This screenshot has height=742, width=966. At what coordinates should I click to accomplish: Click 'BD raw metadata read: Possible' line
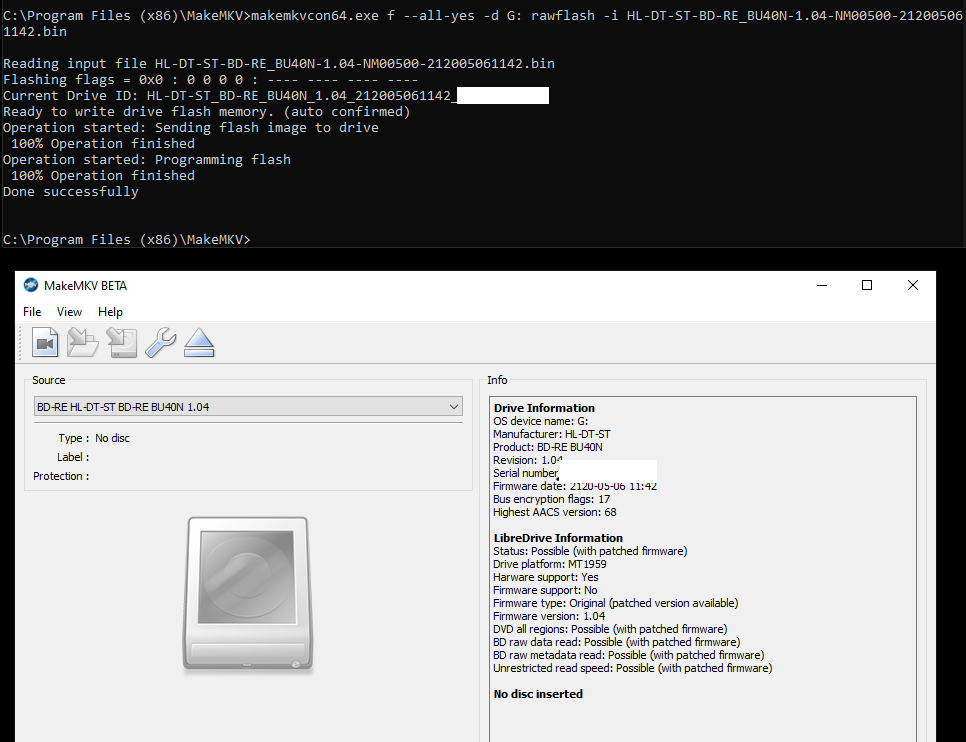point(628,655)
